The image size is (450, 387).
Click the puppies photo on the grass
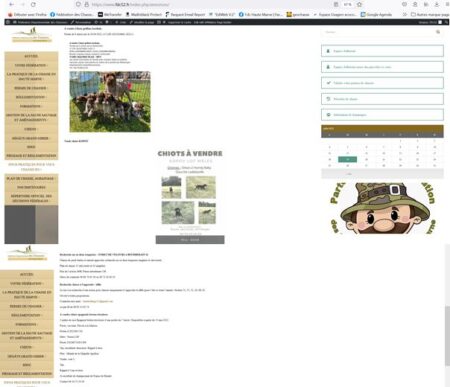(x=110, y=102)
